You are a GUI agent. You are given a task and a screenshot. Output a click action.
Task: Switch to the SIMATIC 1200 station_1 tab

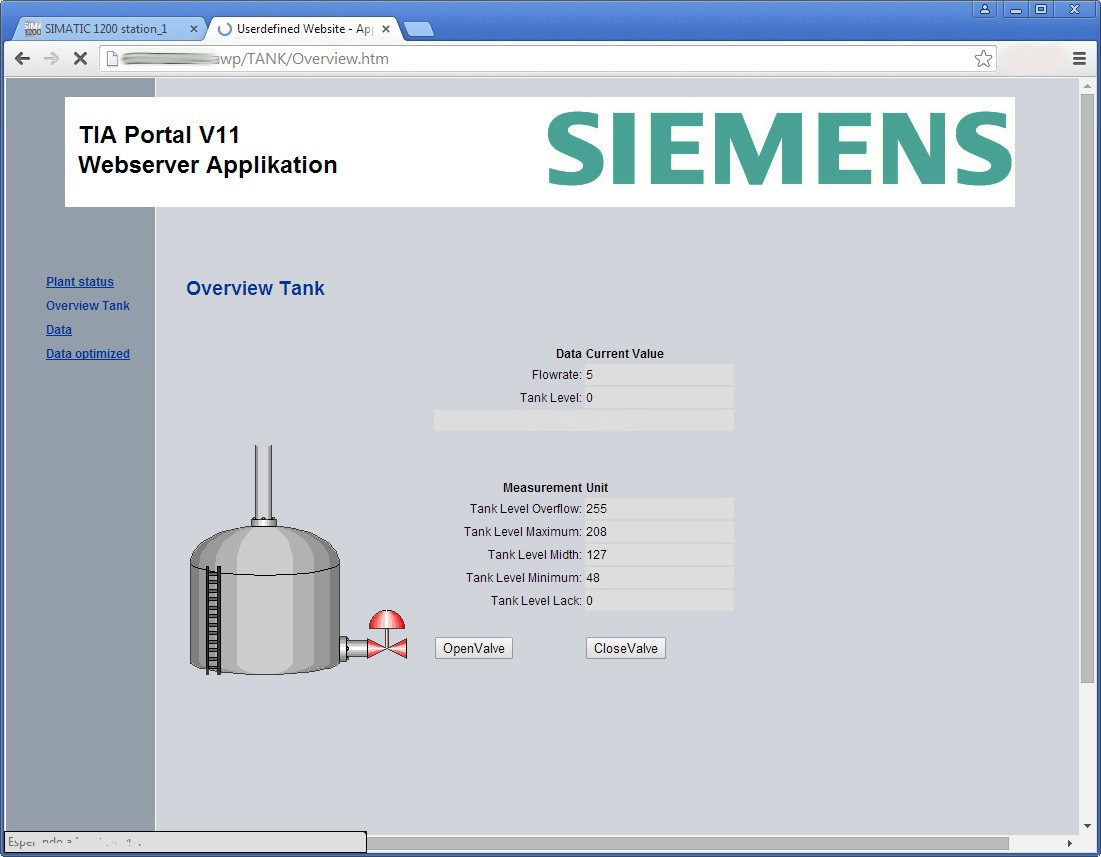[x=105, y=29]
